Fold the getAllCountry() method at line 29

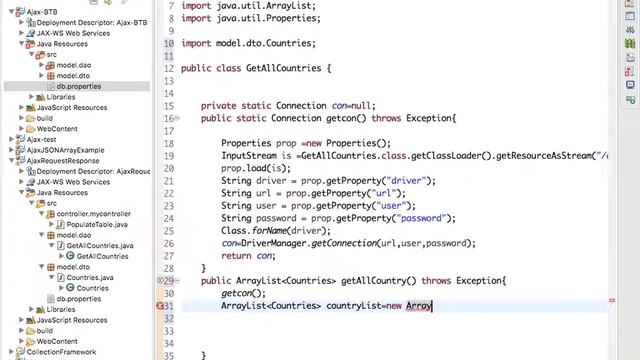(178, 281)
